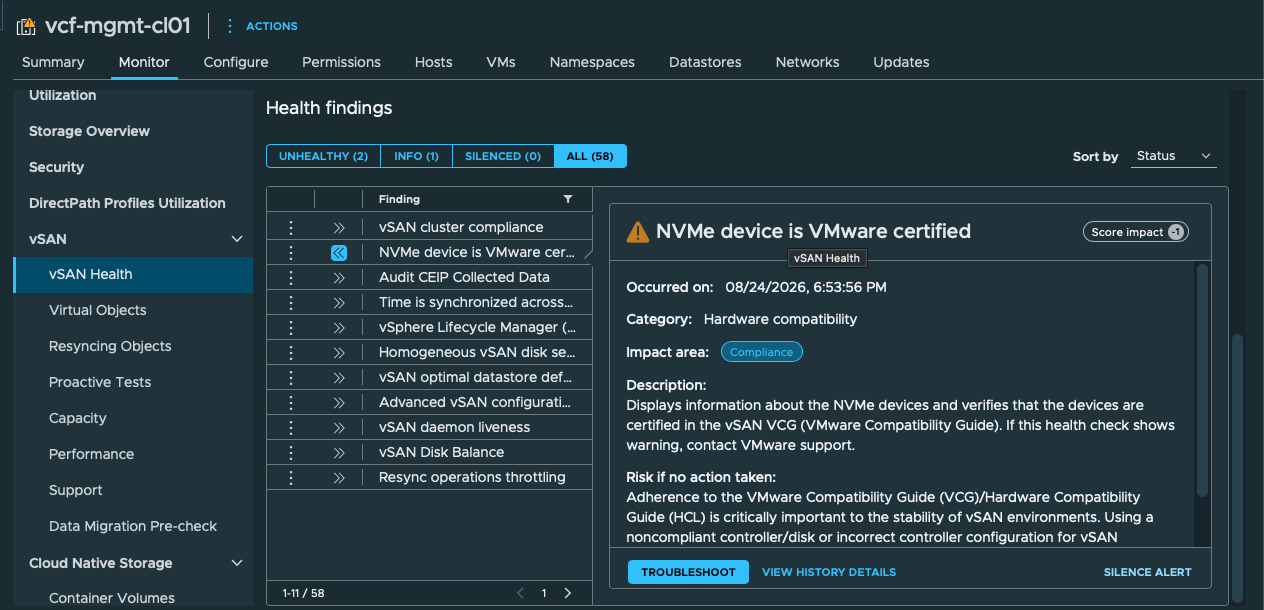Expand details for Resync operations throttling
1264x610 pixels.
(x=339, y=477)
